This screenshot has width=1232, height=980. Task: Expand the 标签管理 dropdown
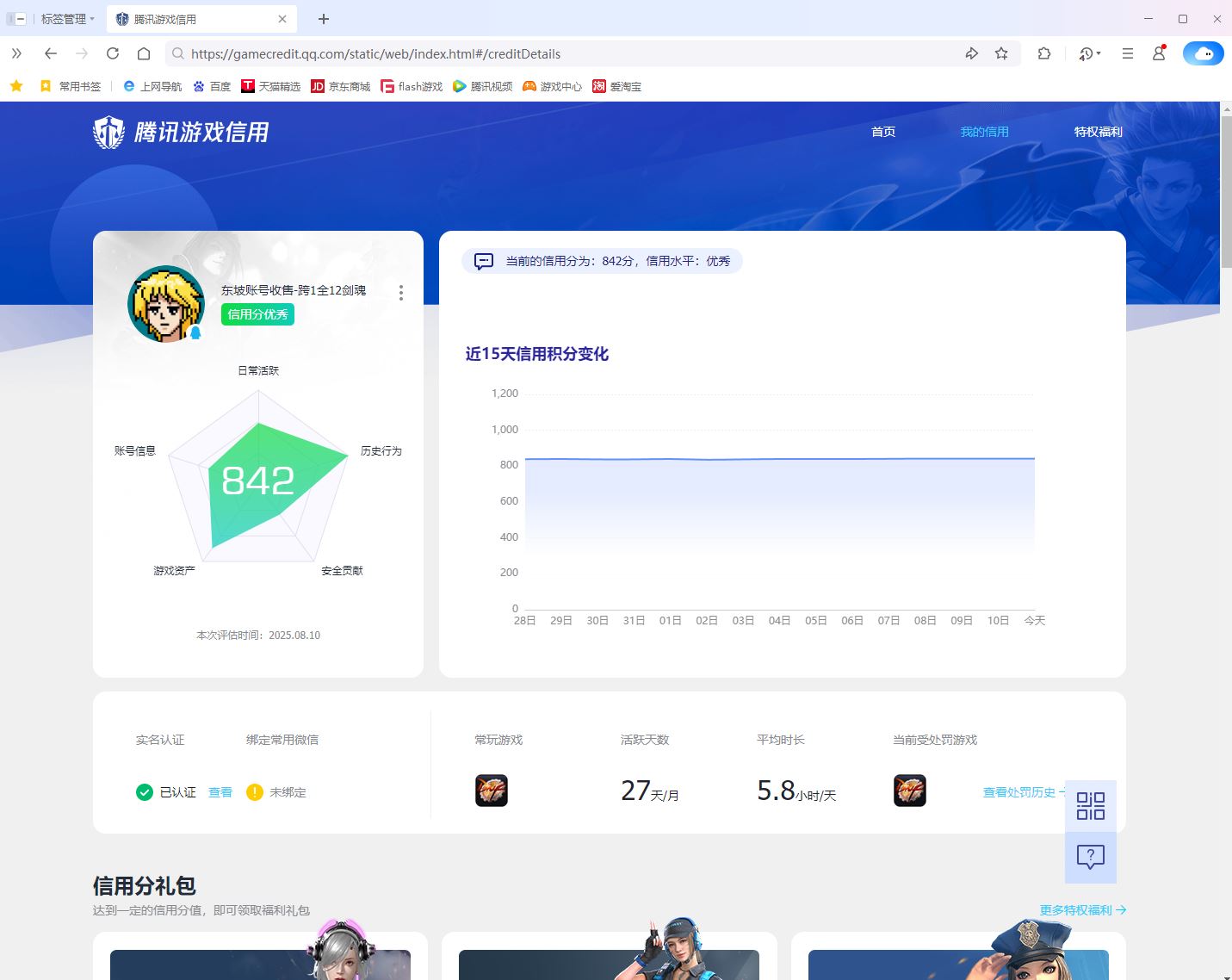[x=66, y=18]
